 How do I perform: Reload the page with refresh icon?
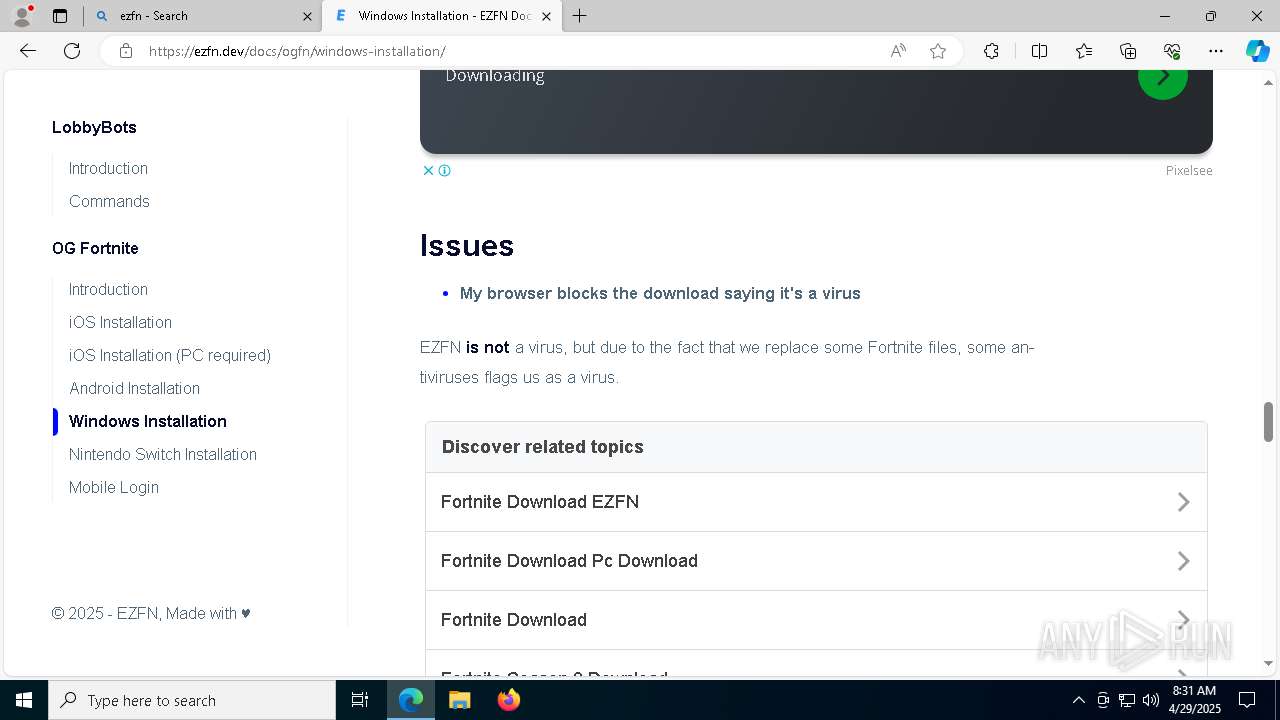(x=72, y=51)
